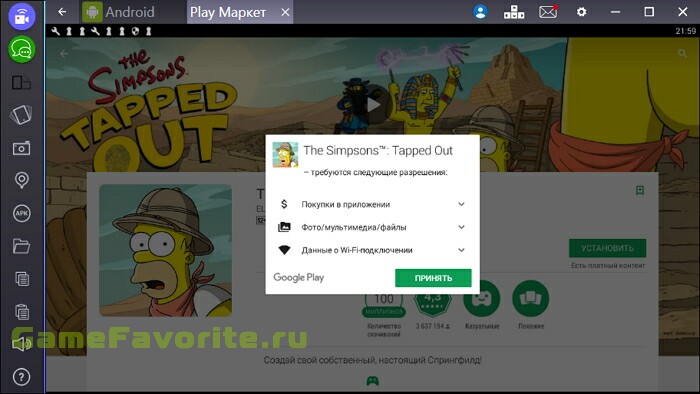
Task: Expand Photos/media/files permission chevron
Action: [x=462, y=227]
